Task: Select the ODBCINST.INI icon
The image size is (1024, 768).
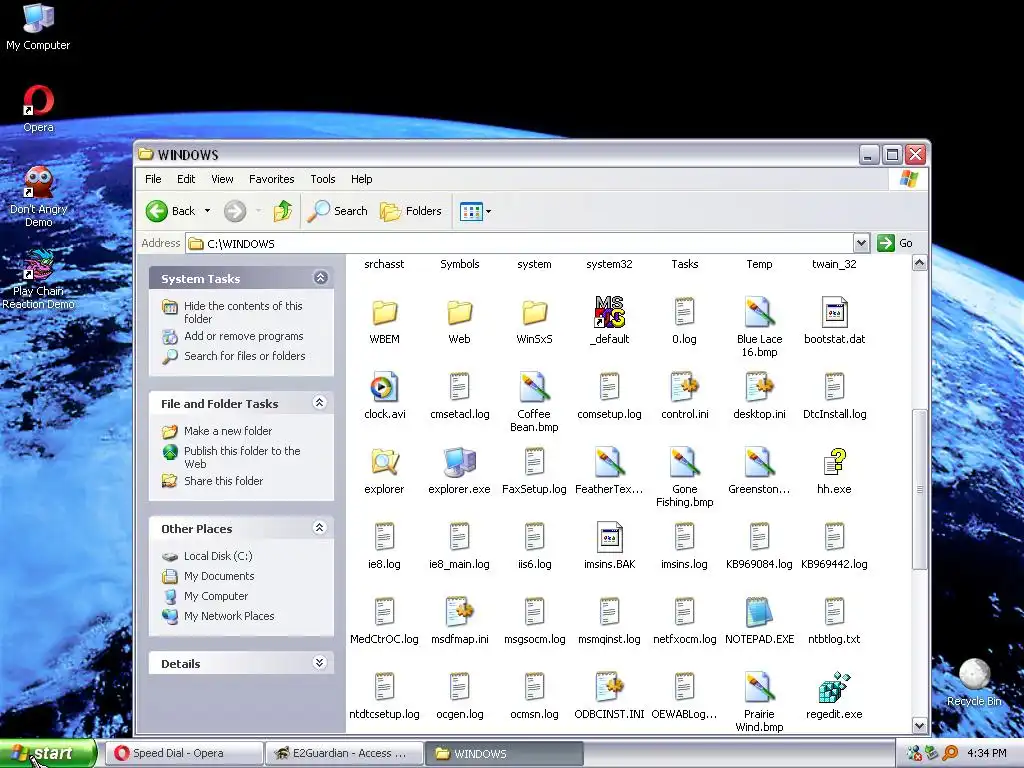Action: (609, 687)
